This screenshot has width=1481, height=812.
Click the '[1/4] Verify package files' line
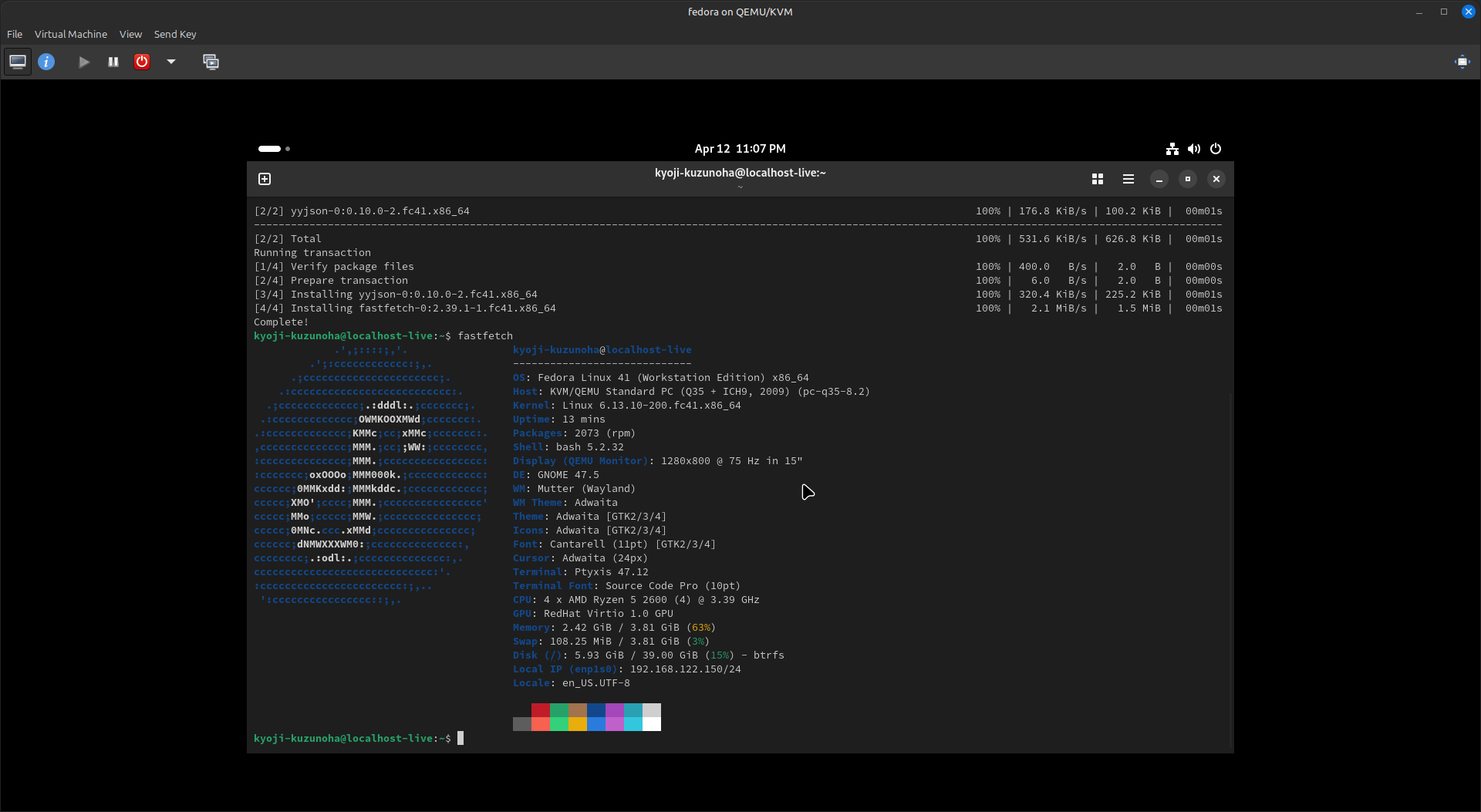(x=334, y=267)
